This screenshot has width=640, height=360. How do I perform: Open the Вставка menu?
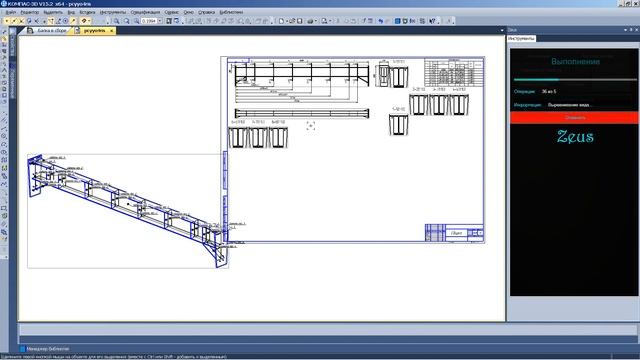[87, 12]
